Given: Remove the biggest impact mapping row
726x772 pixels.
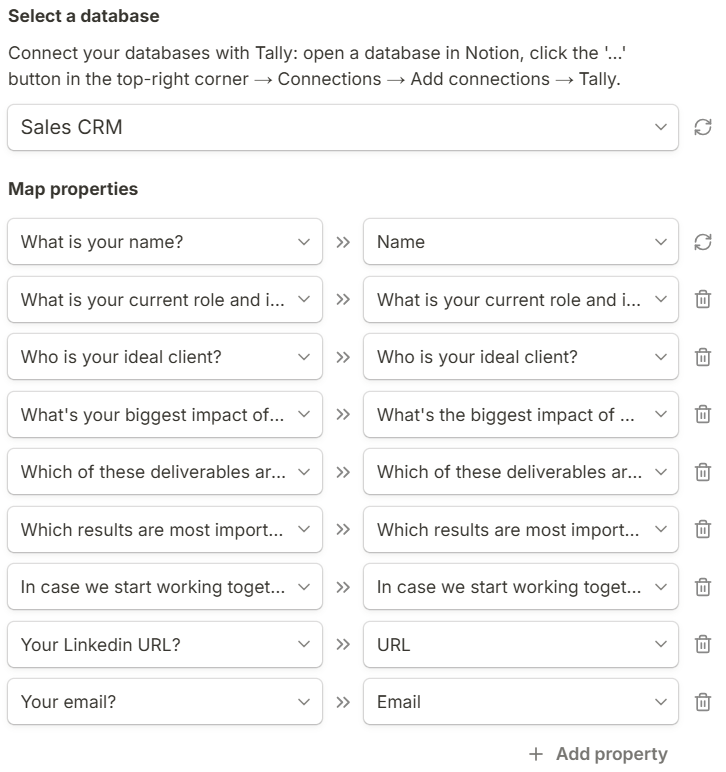Looking at the screenshot, I should (703, 414).
